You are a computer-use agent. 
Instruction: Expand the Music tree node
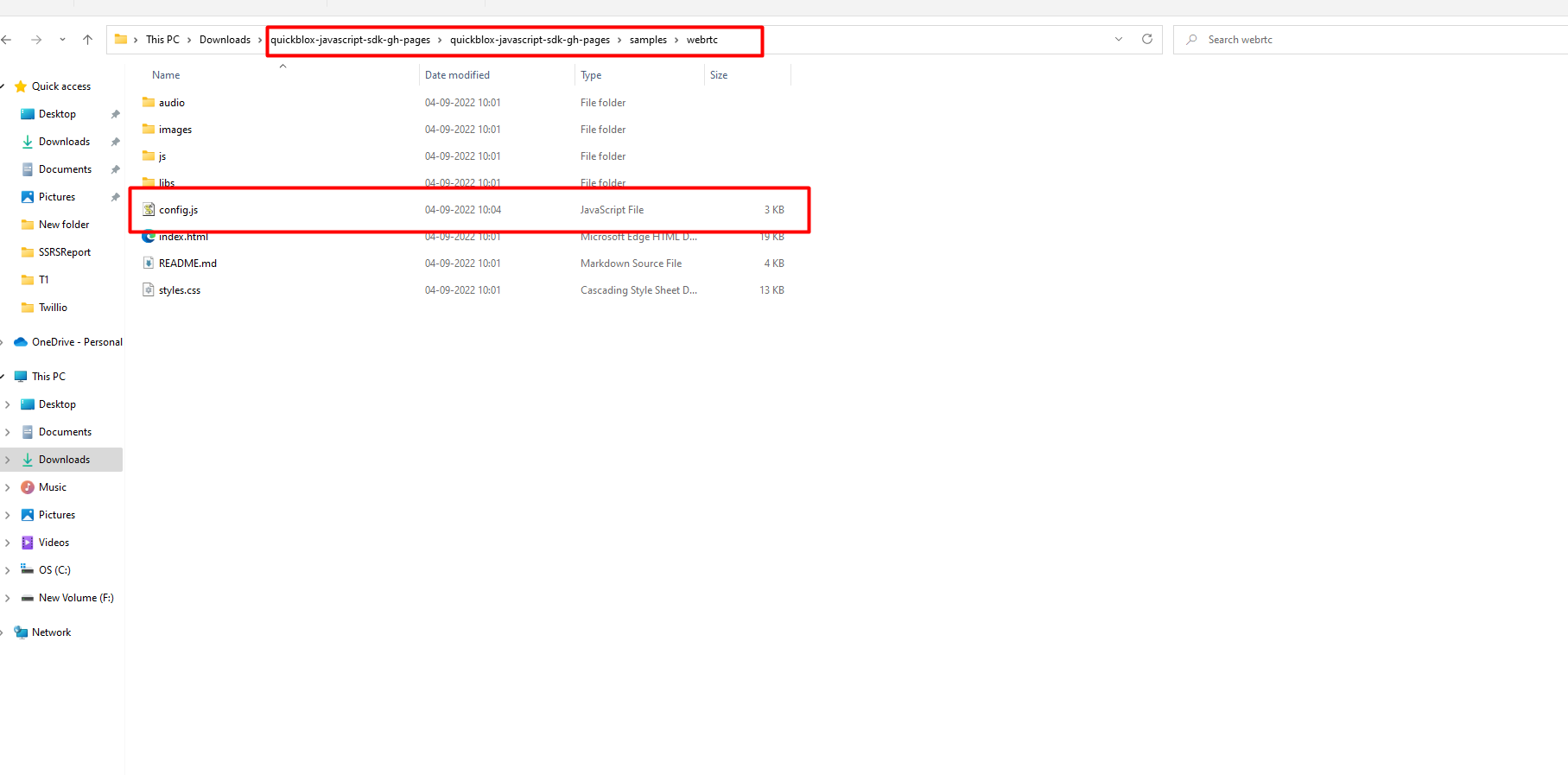click(8, 487)
